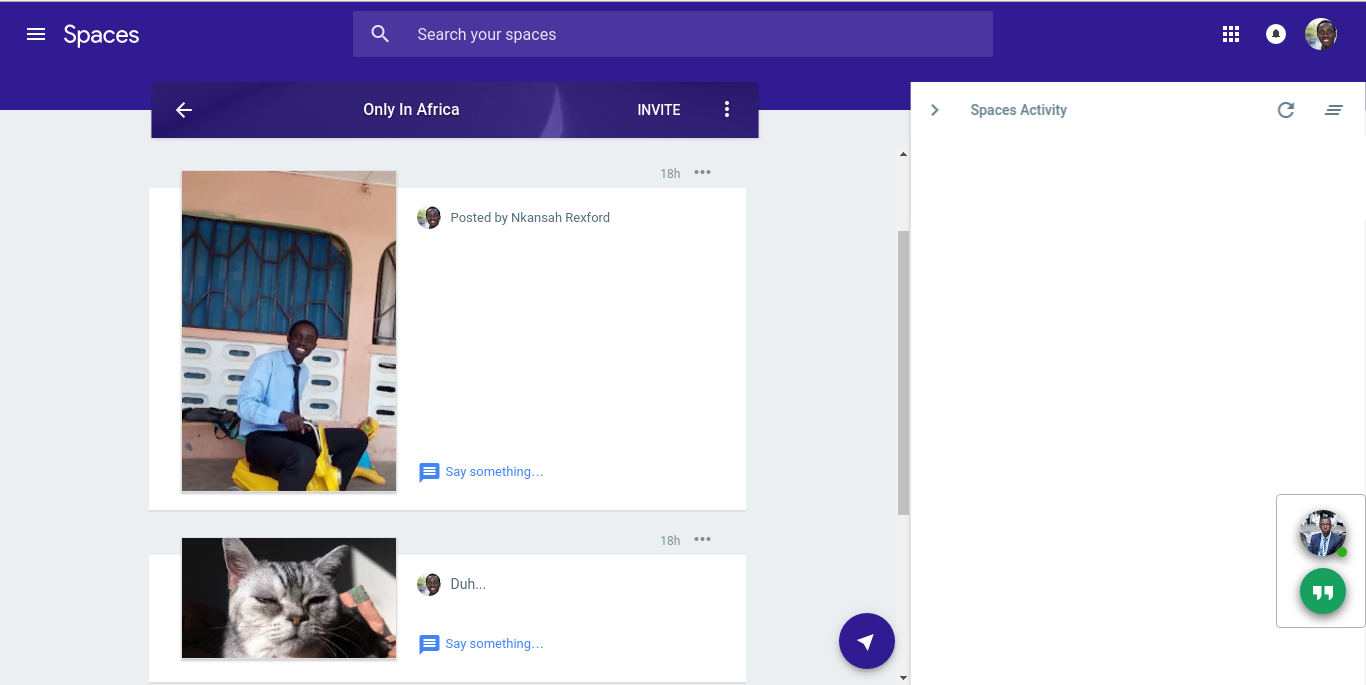Open the hamburger main menu
Screen dimensions: 1366x685
click(x=36, y=34)
